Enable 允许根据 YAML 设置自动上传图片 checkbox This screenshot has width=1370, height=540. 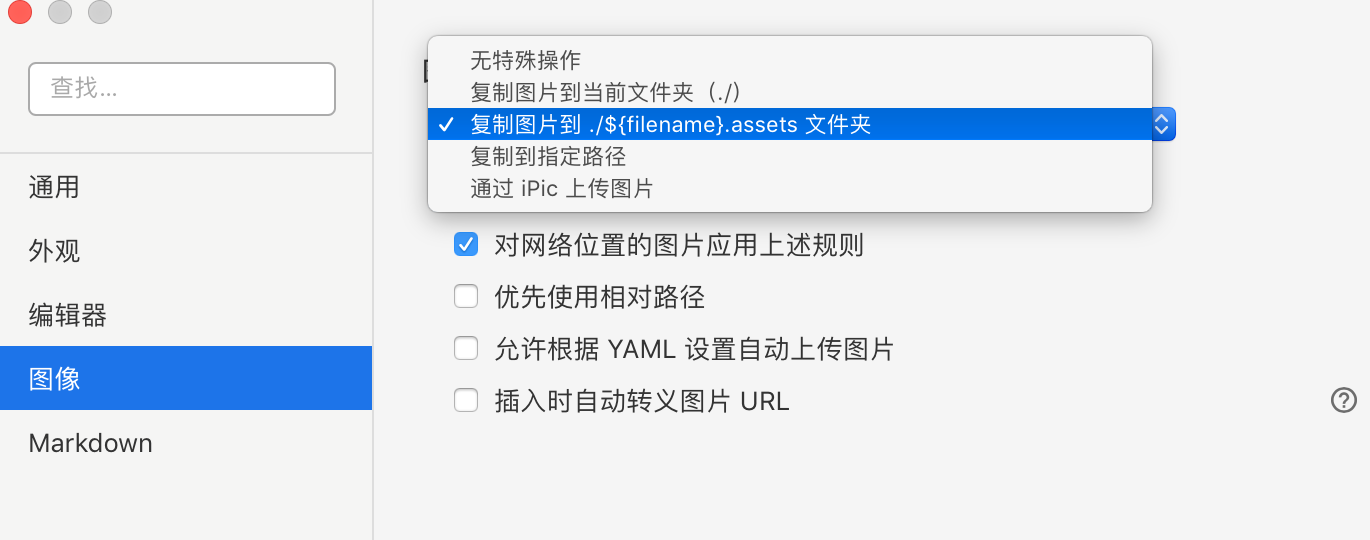pyautogui.click(x=466, y=349)
